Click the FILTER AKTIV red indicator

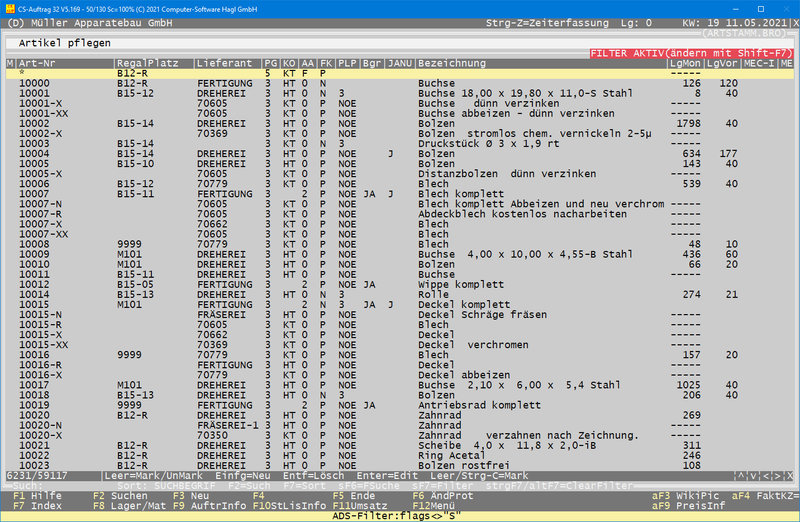(692, 53)
